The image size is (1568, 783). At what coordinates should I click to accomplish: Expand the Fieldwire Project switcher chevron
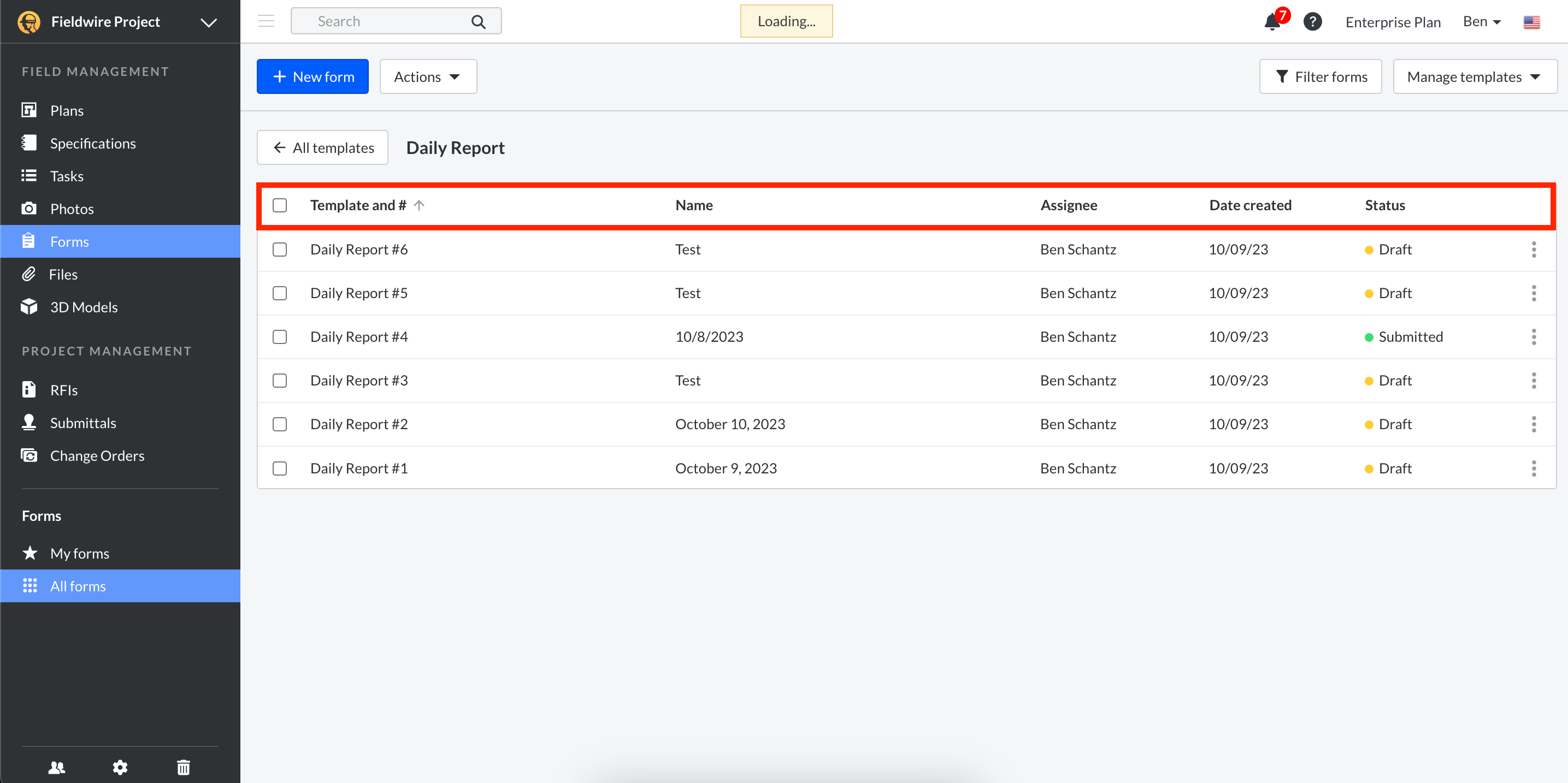tap(209, 22)
